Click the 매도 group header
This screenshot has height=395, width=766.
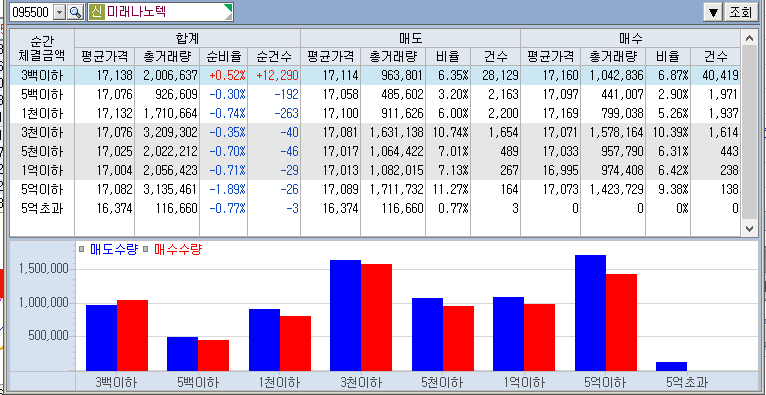[x=410, y=38]
